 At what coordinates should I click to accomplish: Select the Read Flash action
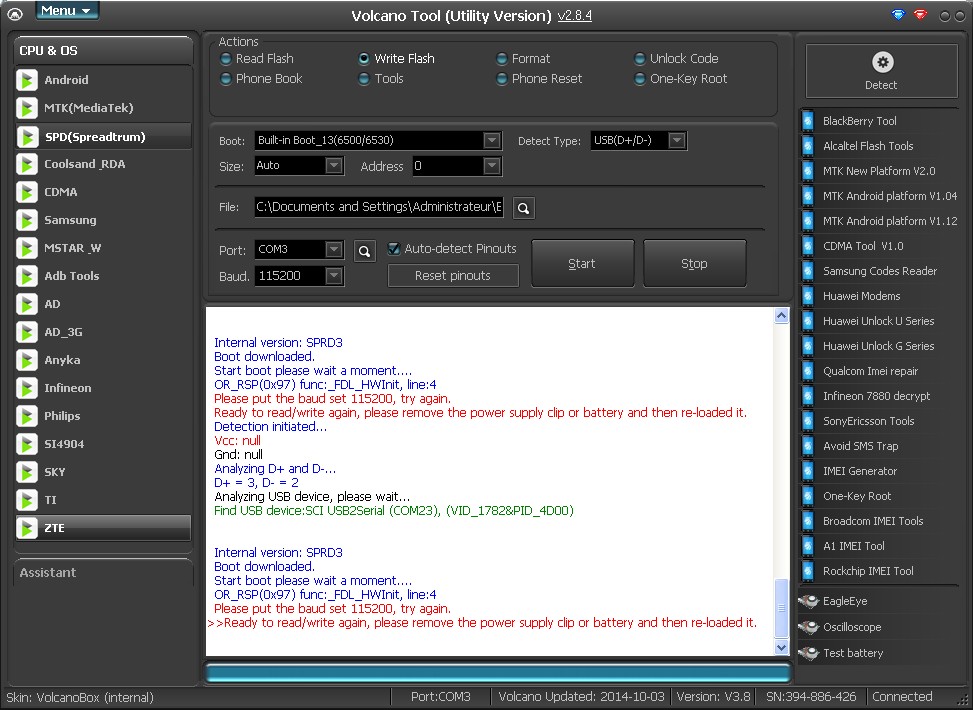257,59
